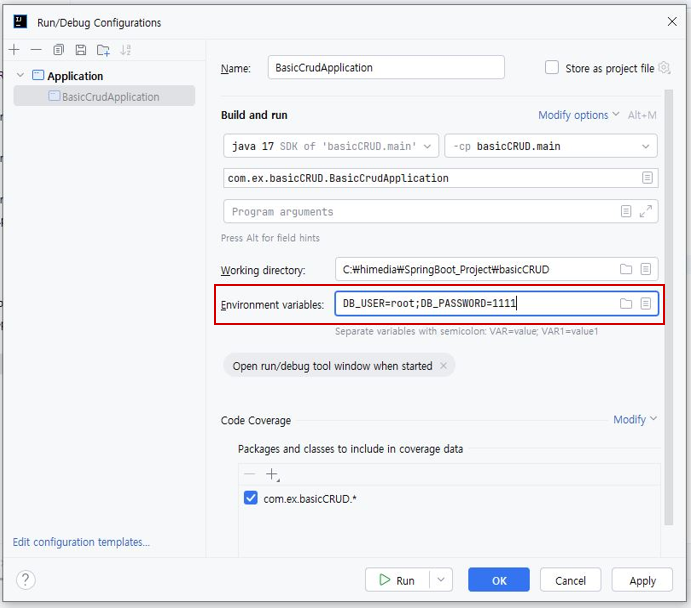Cancel the configuration dialog
Screen dimensions: 694x612
pos(573,582)
